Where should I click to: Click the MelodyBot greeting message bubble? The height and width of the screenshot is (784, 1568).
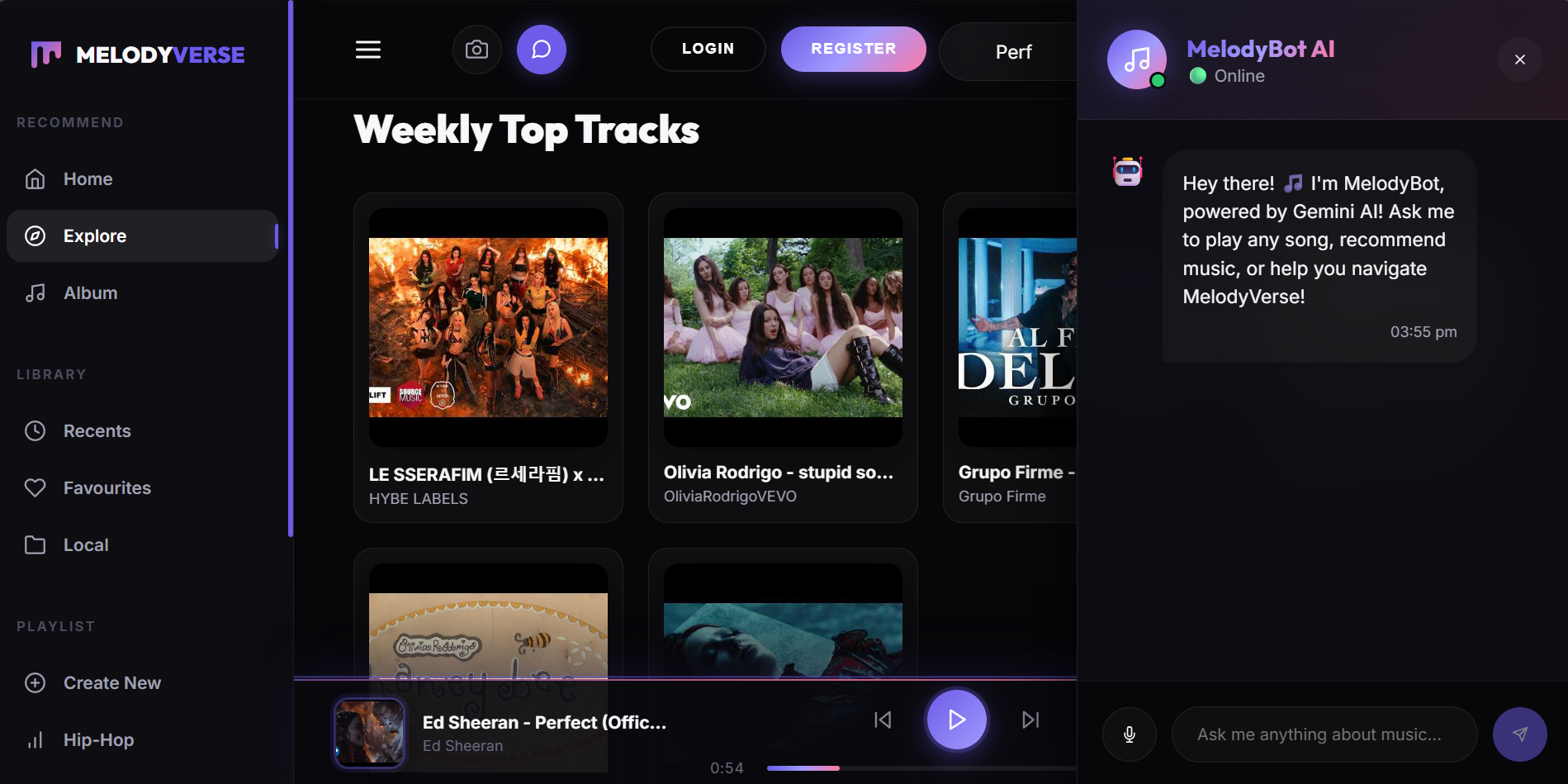(x=1319, y=256)
